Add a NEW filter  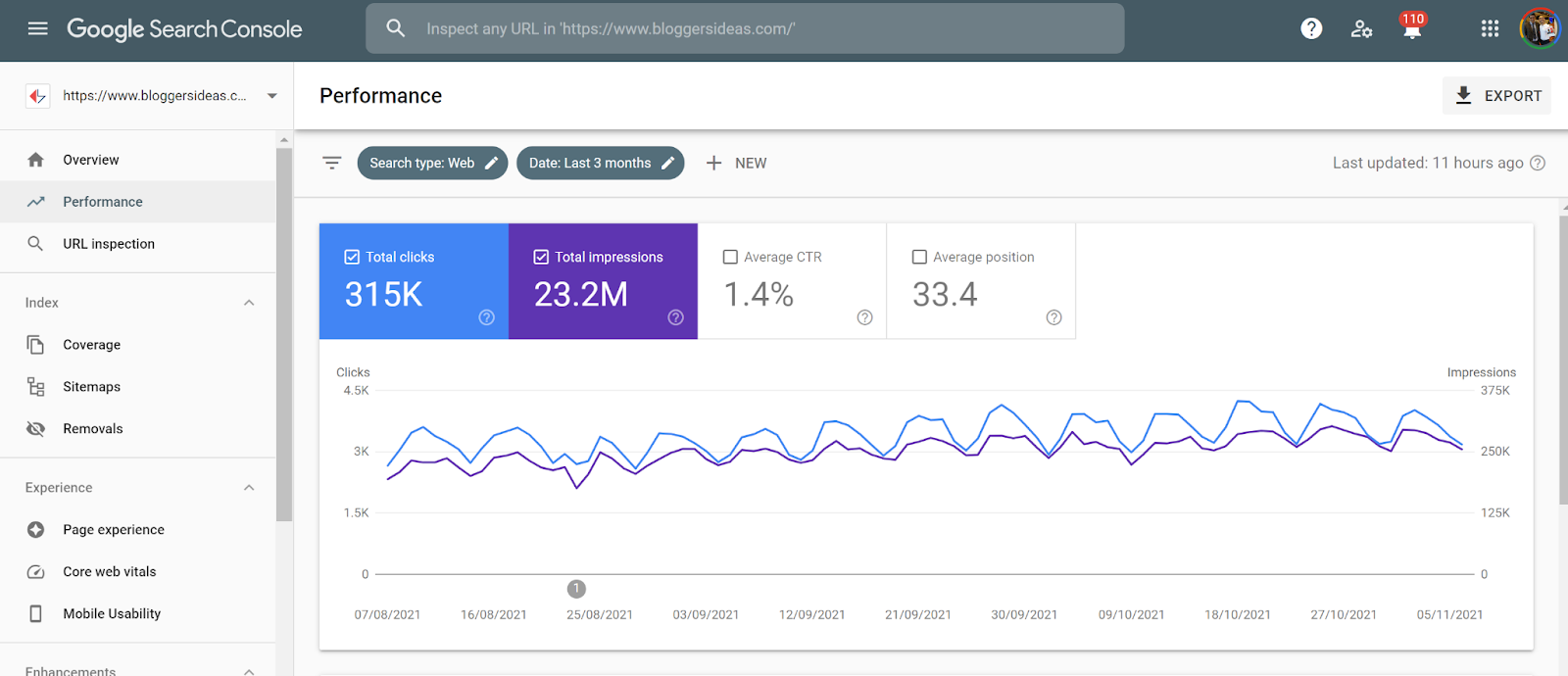click(x=736, y=163)
